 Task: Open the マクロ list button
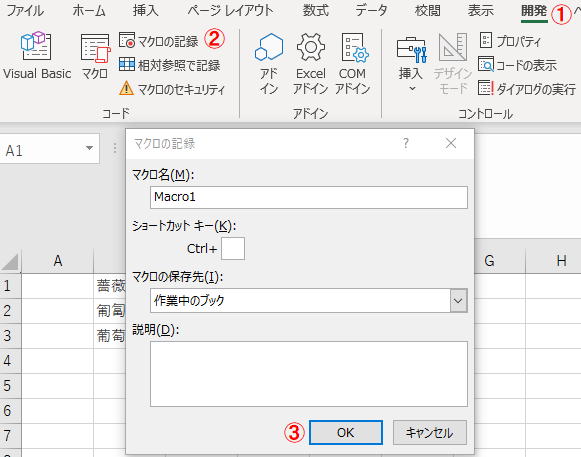(95, 56)
